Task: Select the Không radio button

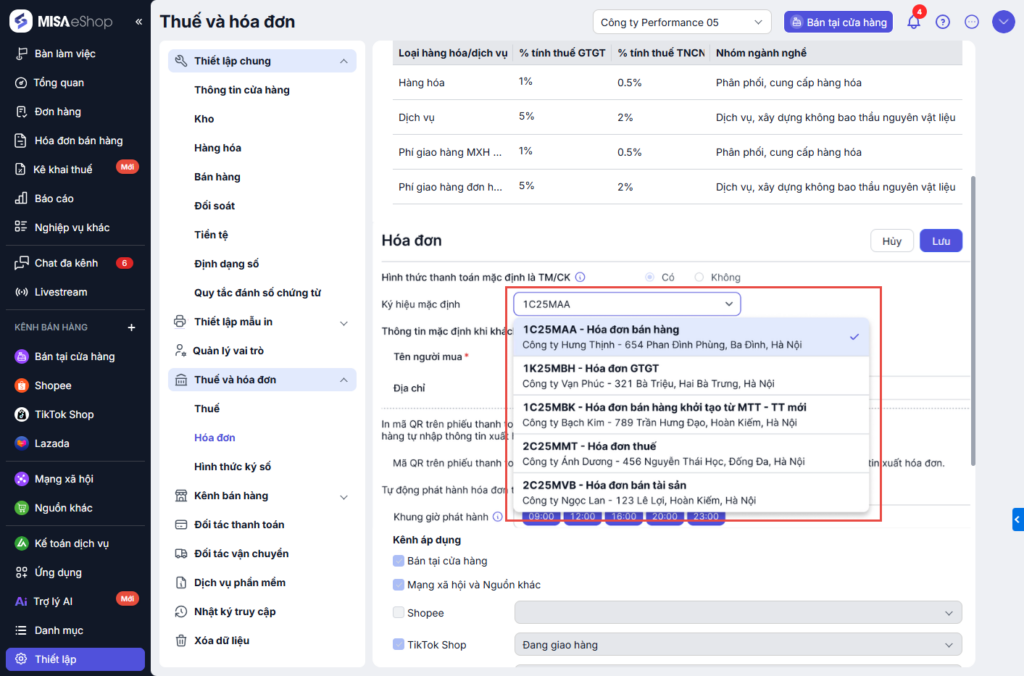Action: (x=699, y=277)
